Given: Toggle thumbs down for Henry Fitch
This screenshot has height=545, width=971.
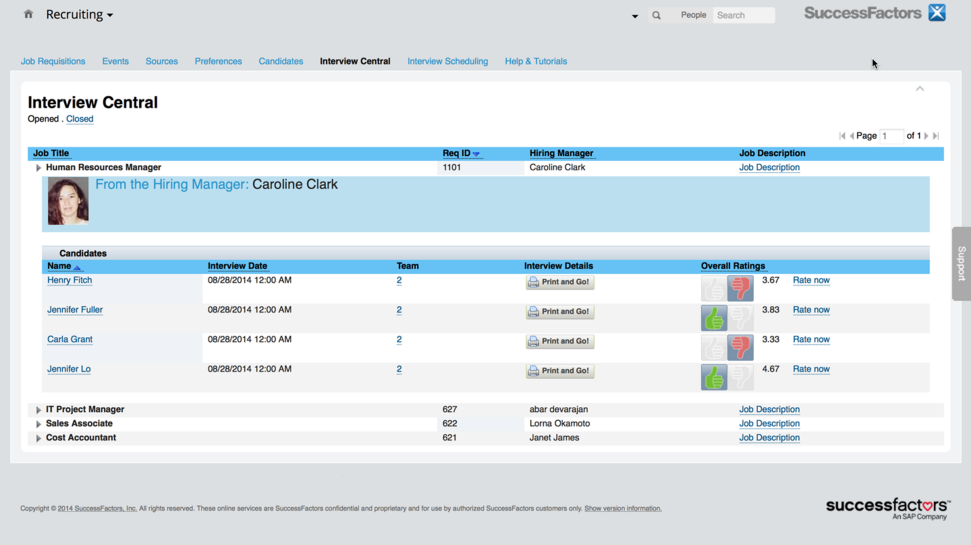Looking at the screenshot, I should [x=741, y=289].
